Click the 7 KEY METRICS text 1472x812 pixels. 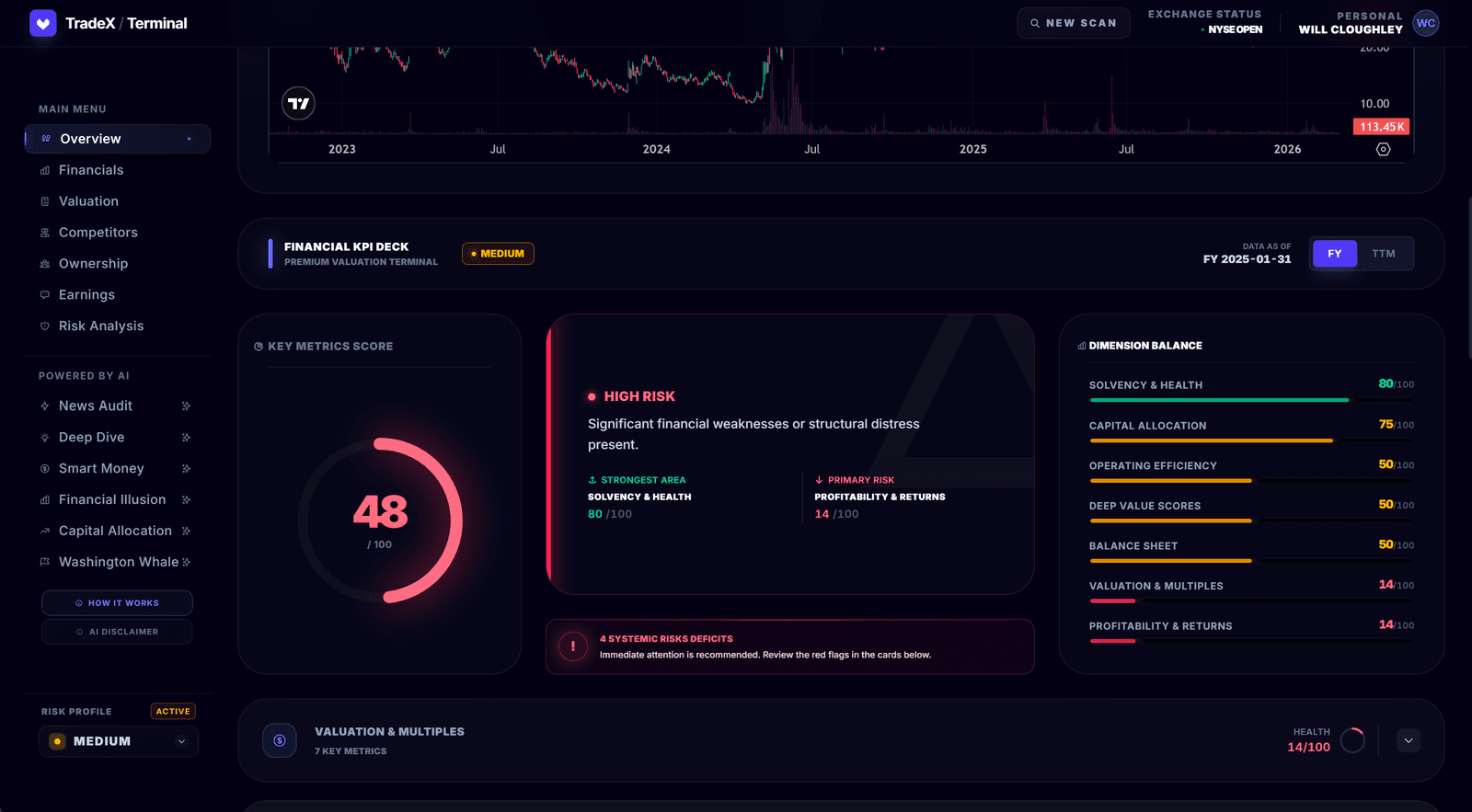(x=351, y=751)
